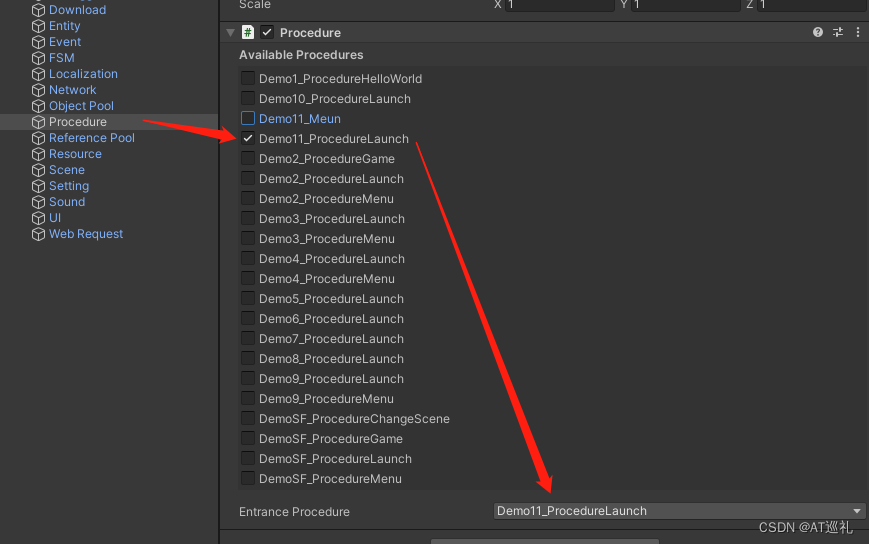Open the Entrance Procedure dropdown
Viewport: 869px width, 544px height.
679,511
